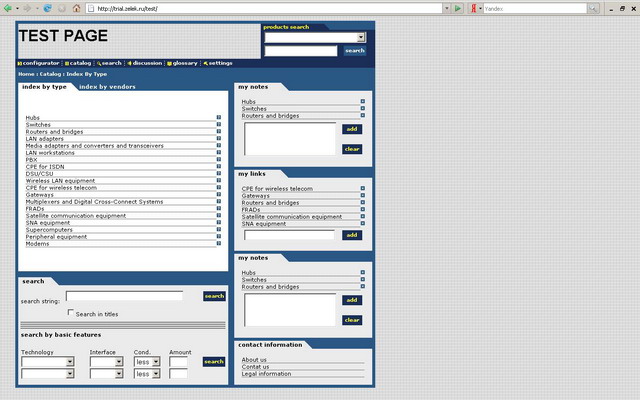Click the icon beside Modems row
This screenshot has width=640, height=400.
(219, 243)
